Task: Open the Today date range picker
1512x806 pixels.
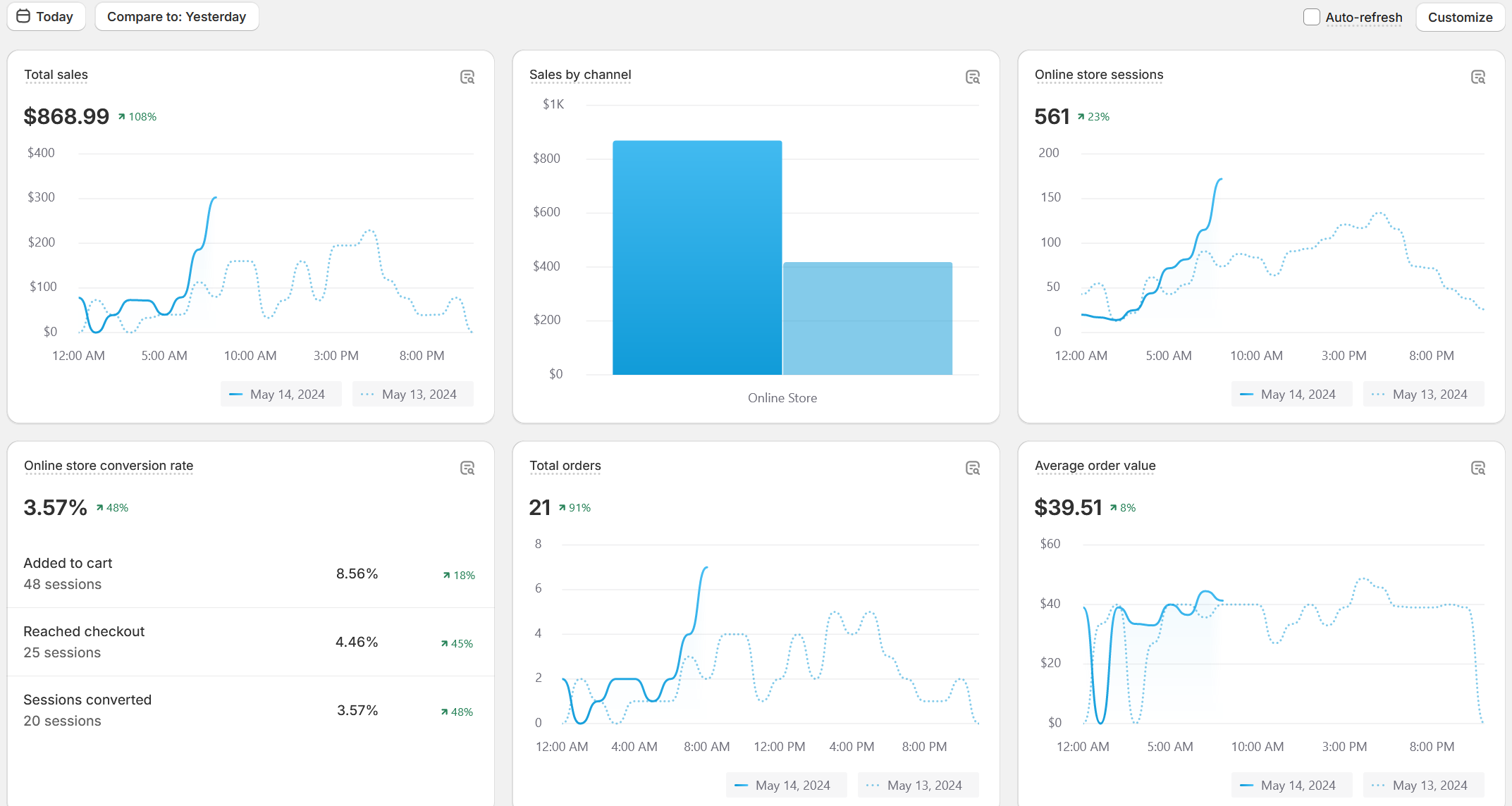Action: [46, 16]
